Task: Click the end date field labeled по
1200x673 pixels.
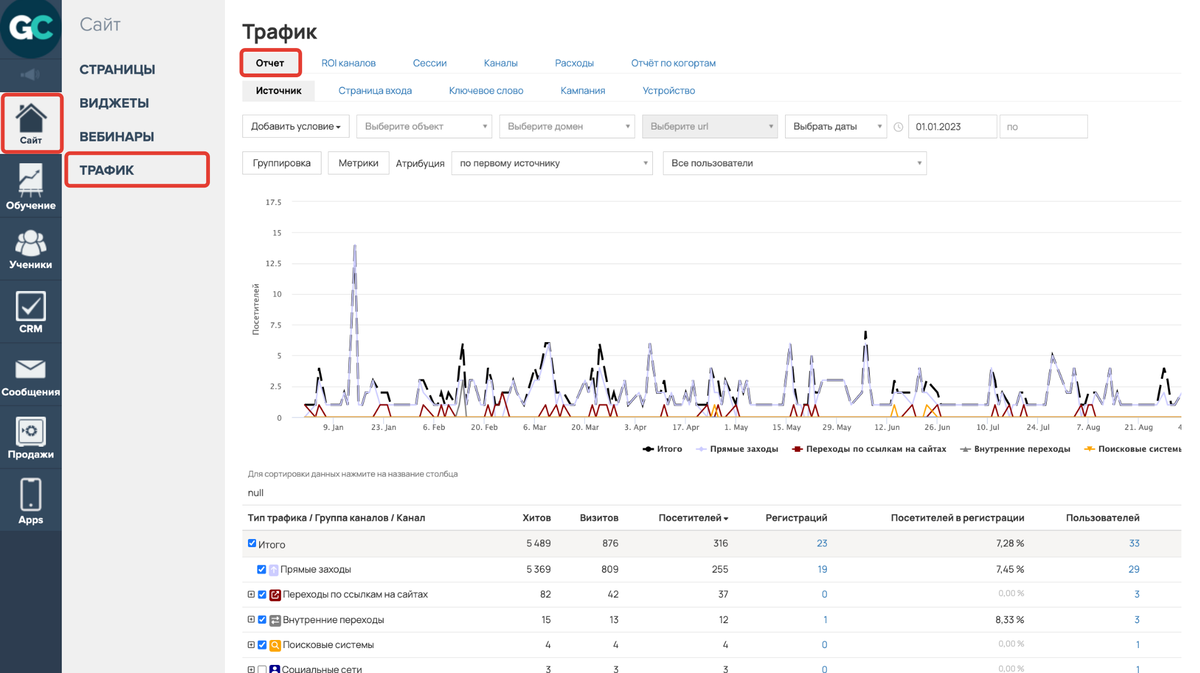Action: (x=1043, y=127)
